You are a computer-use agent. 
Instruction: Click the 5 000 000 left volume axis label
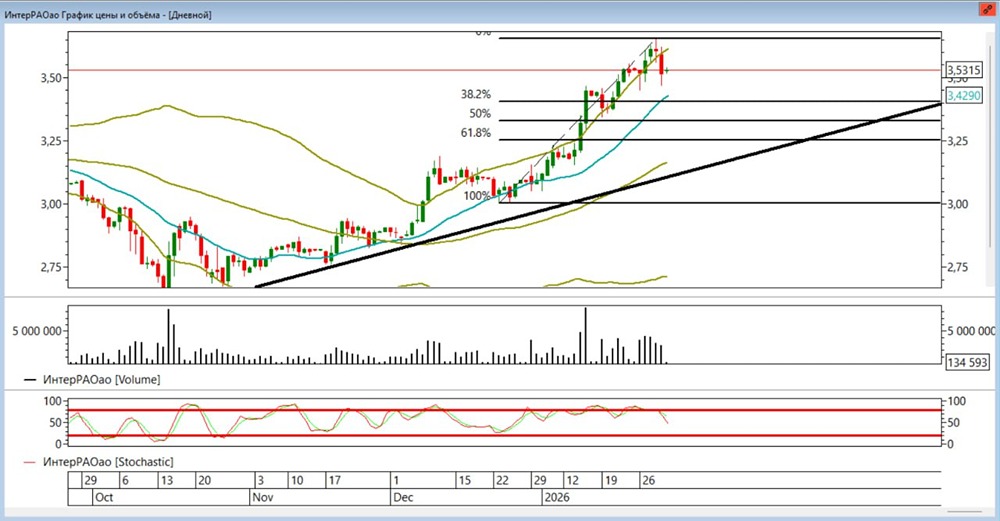(x=37, y=331)
